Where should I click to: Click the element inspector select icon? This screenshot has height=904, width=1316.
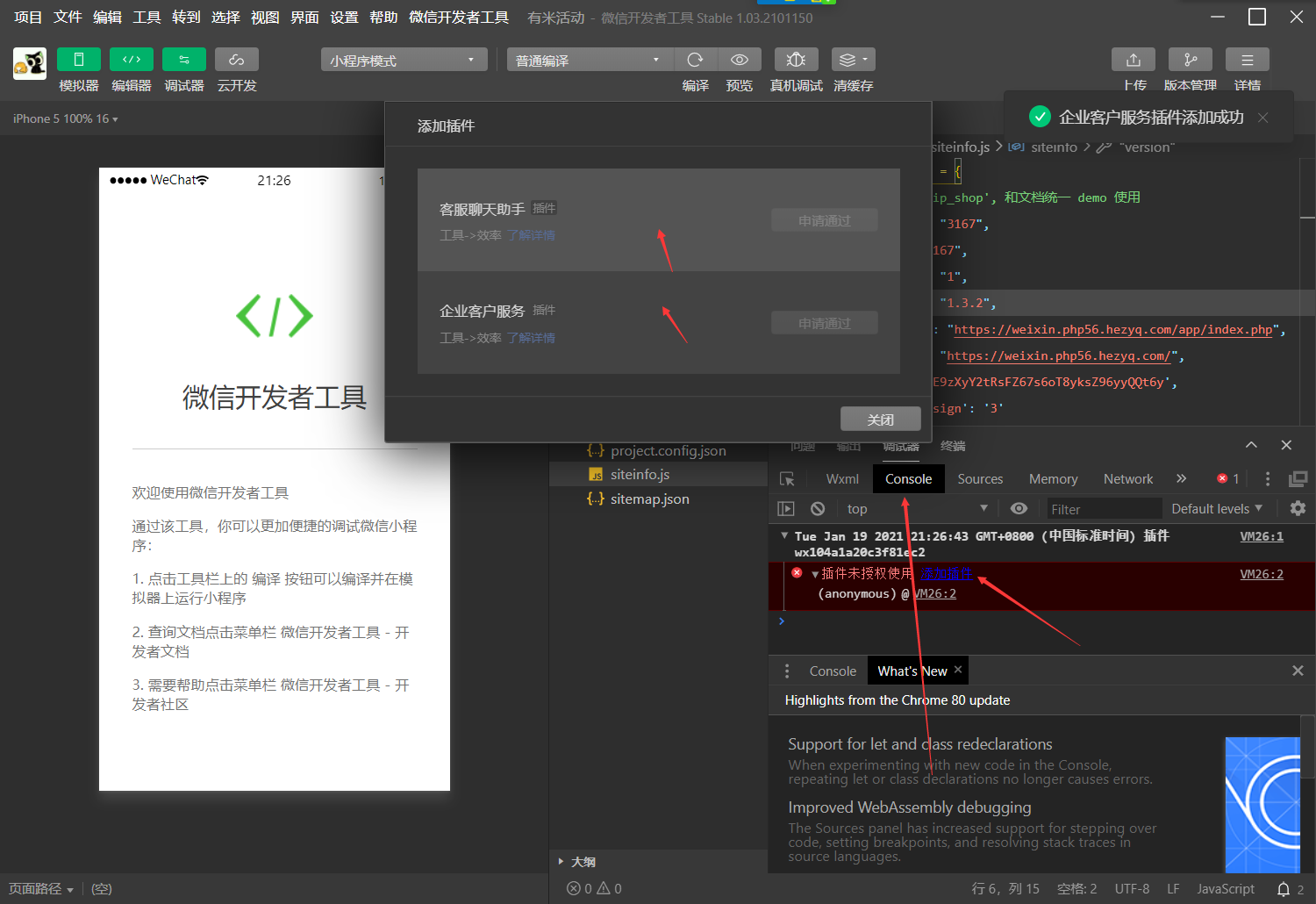click(787, 479)
